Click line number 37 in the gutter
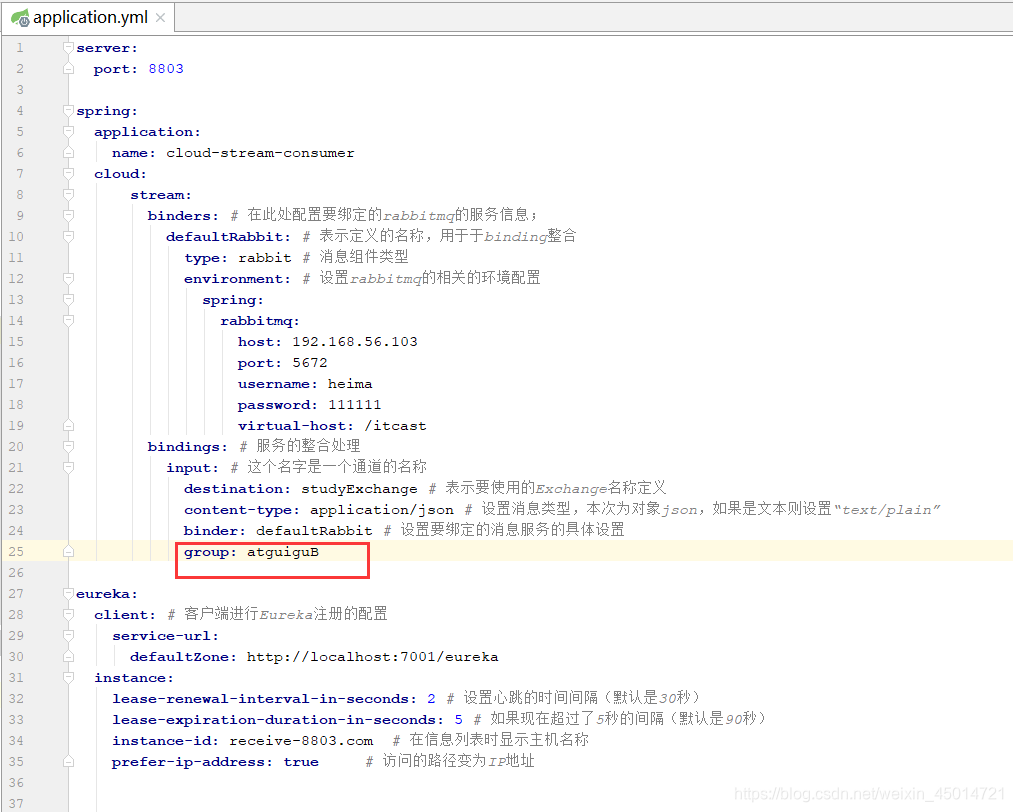Screen dimensions: 1013x812 click(16, 803)
